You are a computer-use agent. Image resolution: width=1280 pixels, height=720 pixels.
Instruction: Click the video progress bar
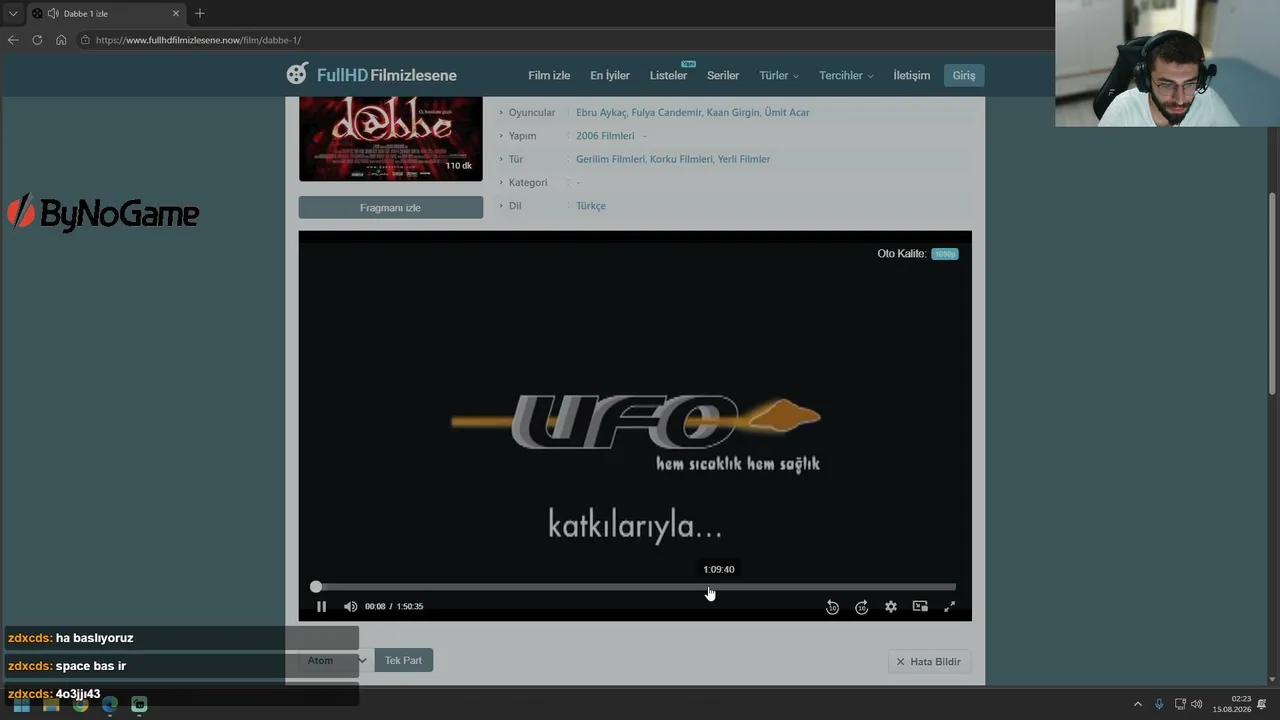tap(635, 587)
